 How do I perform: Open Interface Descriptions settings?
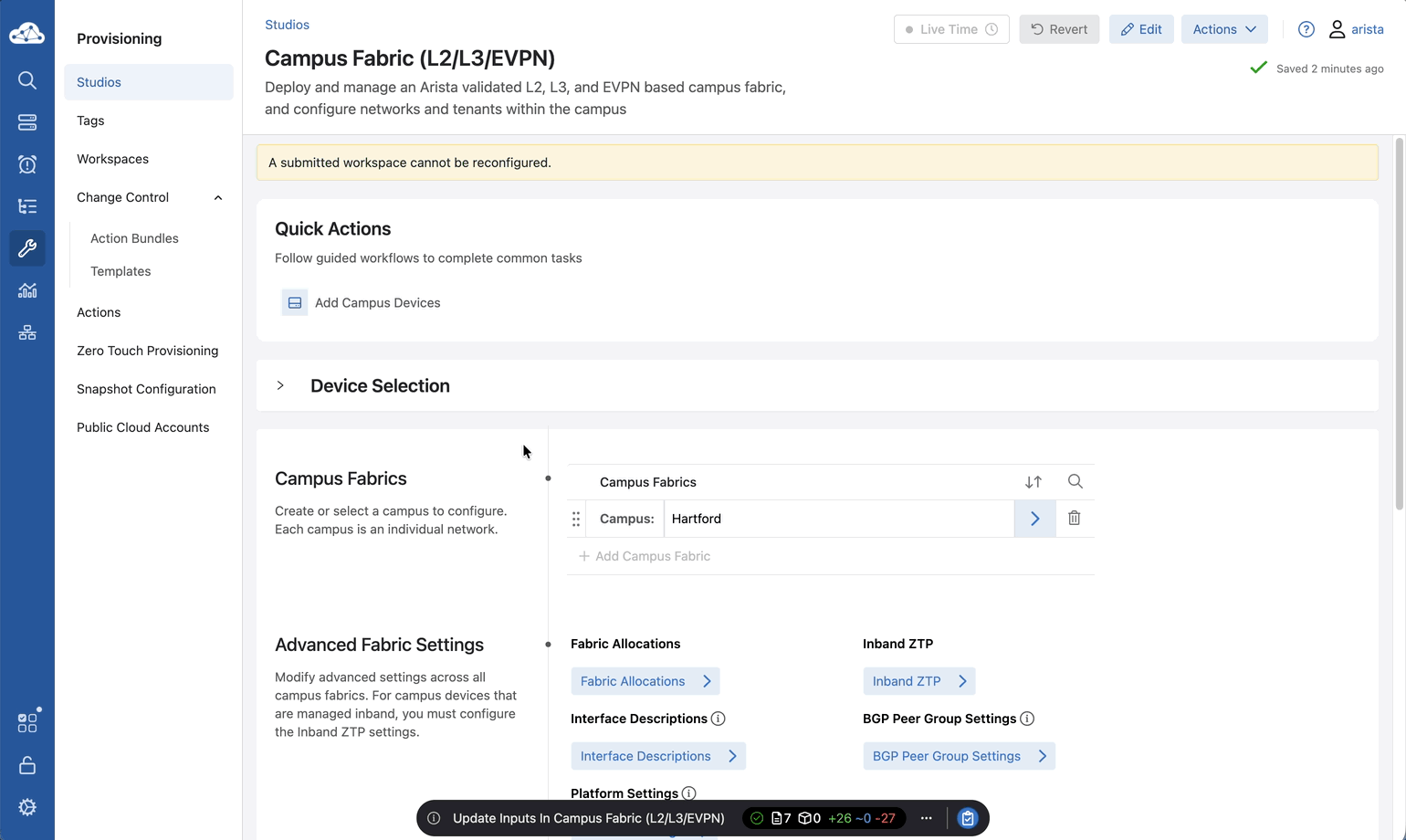point(658,756)
